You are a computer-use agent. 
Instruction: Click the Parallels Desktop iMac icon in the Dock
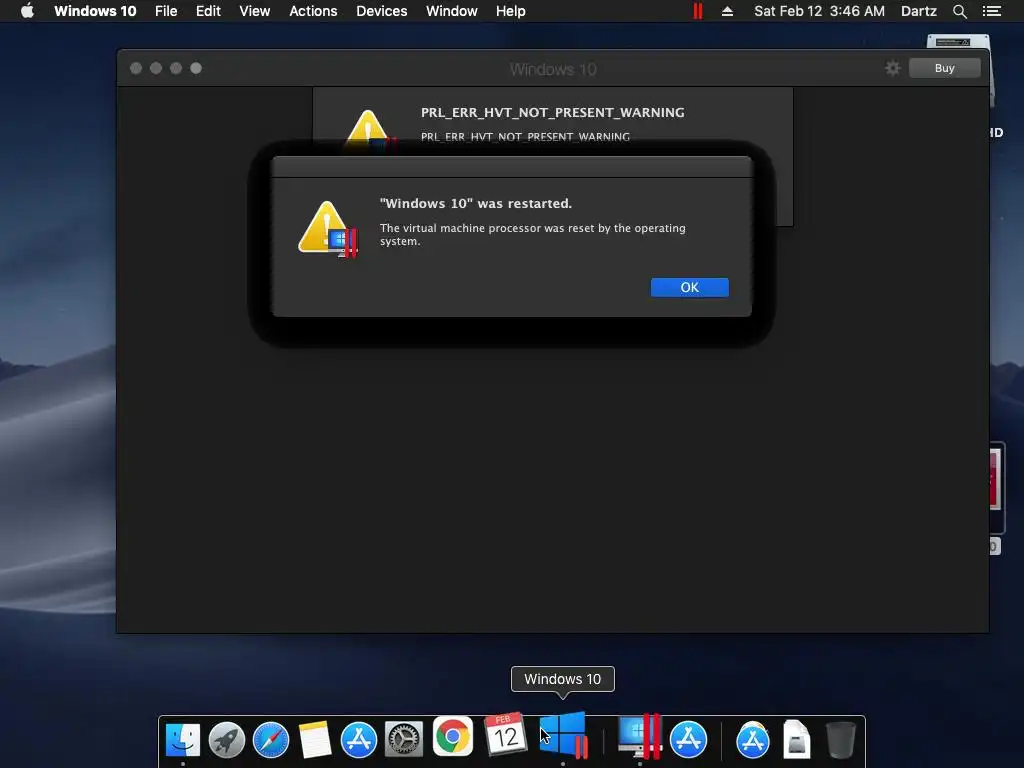point(640,737)
